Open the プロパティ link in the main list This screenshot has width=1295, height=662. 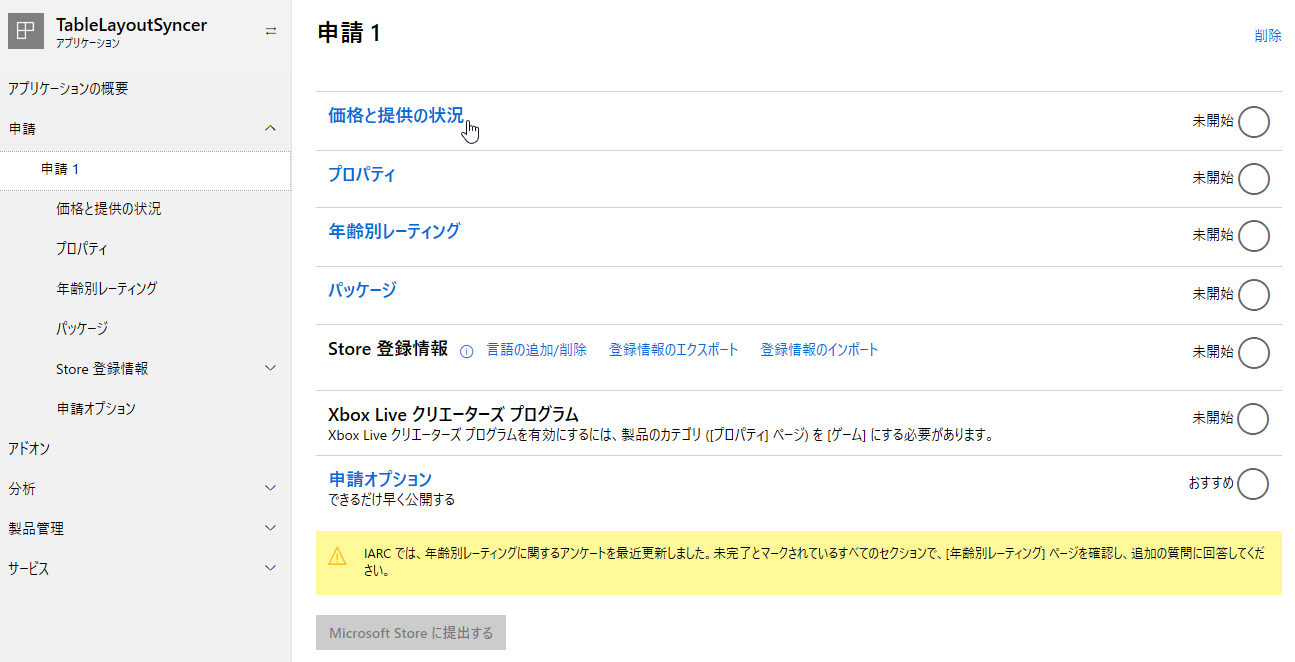pos(362,174)
